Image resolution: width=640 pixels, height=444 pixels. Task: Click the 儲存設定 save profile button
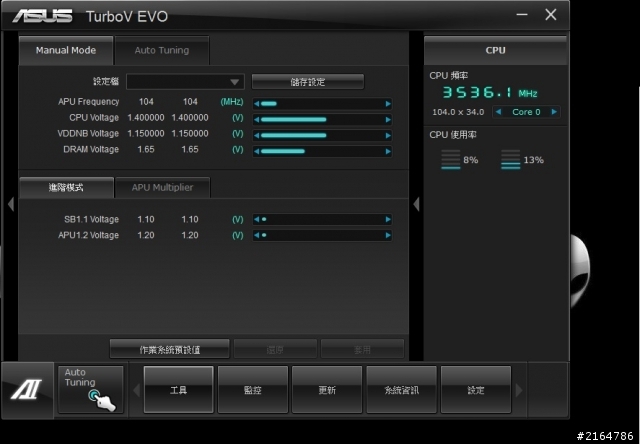308,82
